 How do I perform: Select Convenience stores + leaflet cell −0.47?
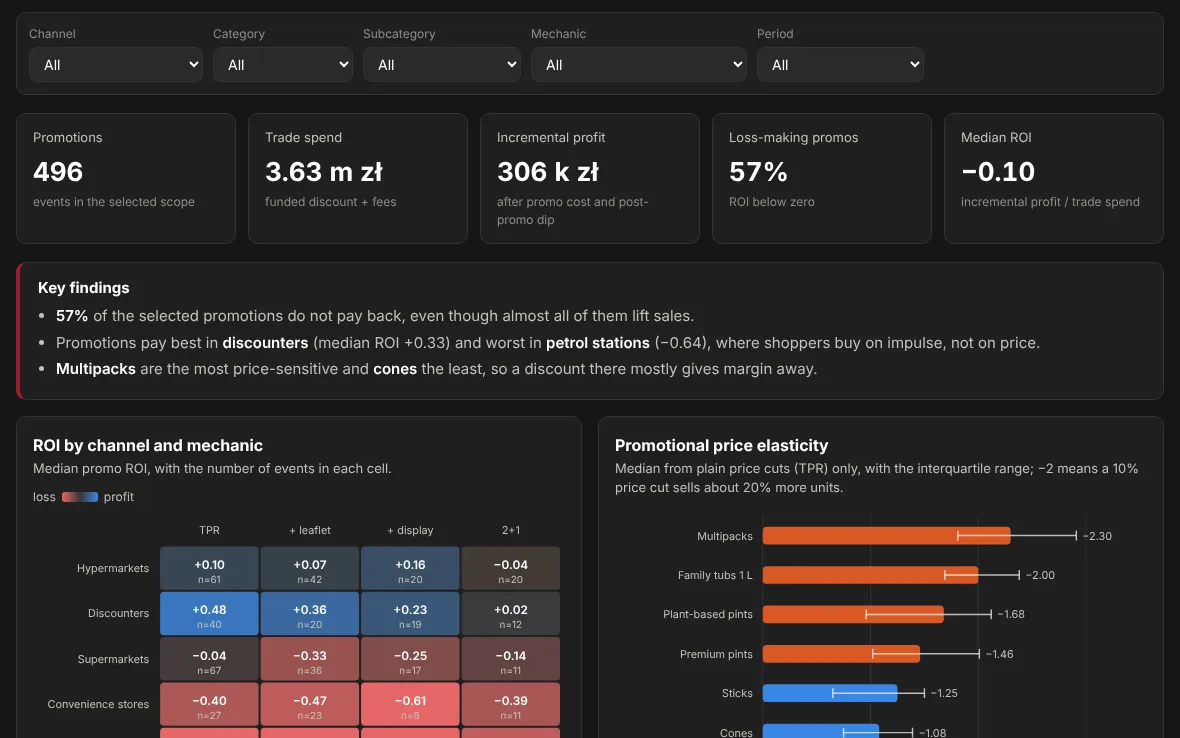pyautogui.click(x=309, y=704)
